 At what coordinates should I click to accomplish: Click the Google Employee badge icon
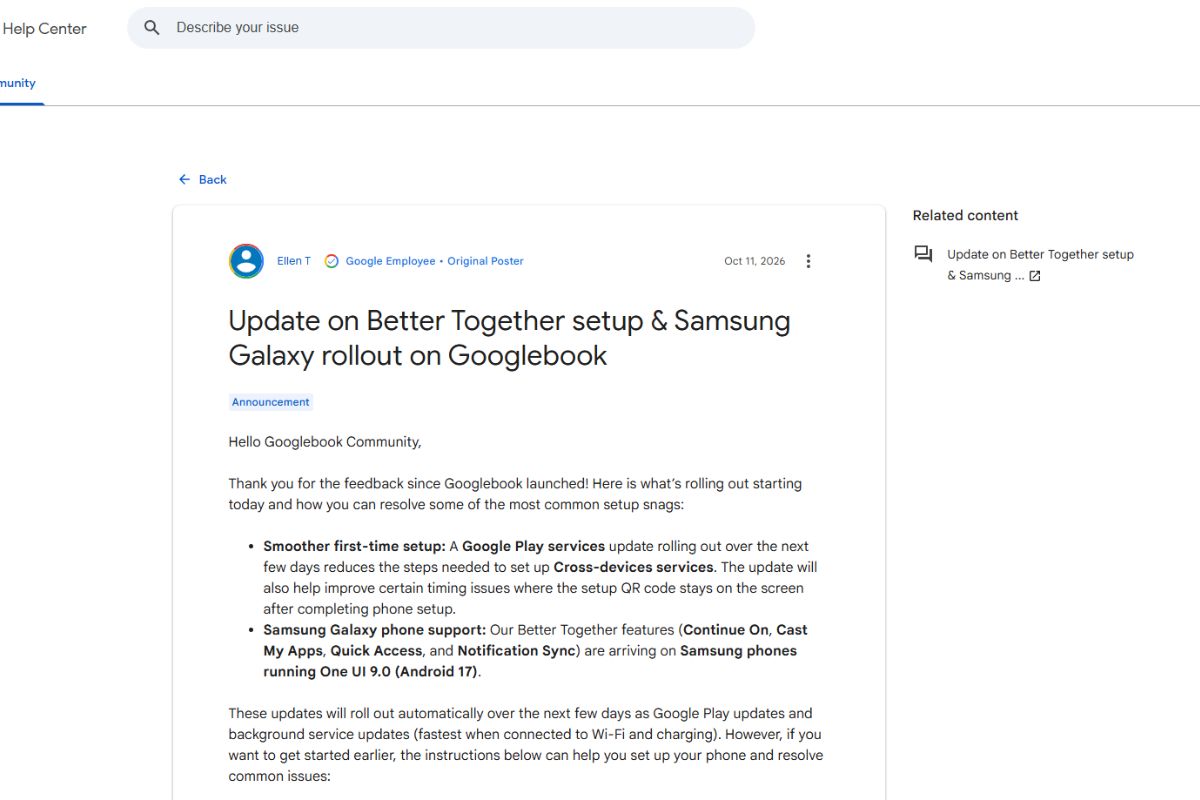coord(331,261)
